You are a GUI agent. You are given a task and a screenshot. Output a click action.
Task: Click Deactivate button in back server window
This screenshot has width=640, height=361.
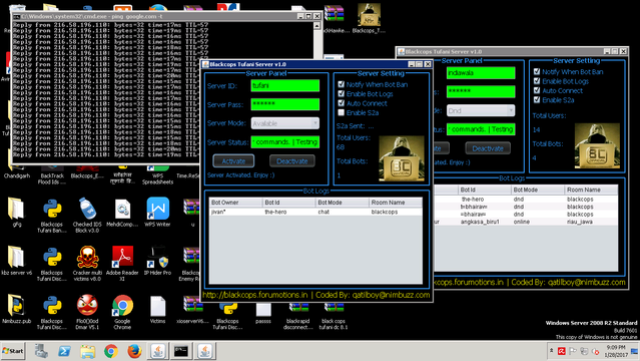coord(488,148)
